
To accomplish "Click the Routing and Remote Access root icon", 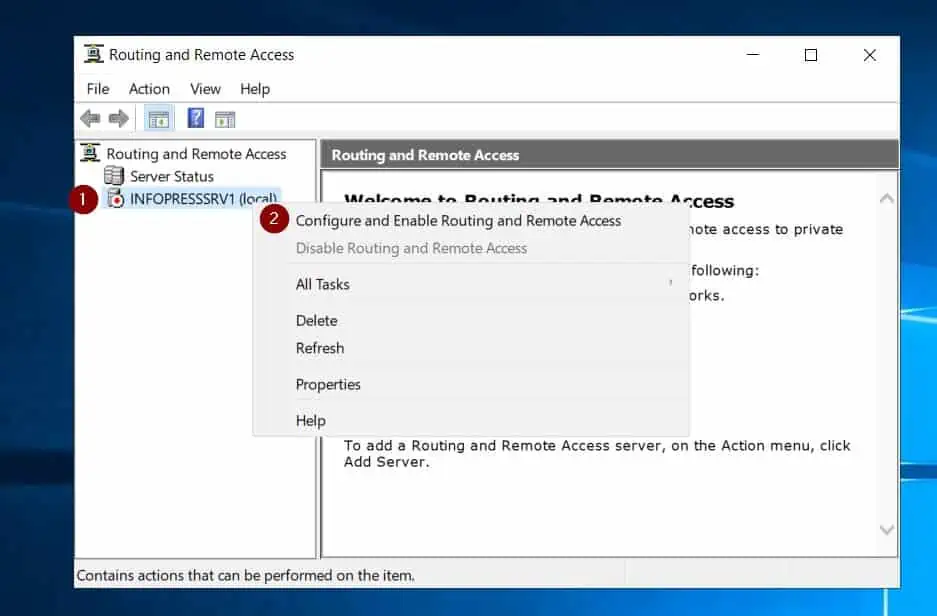I will coord(91,154).
